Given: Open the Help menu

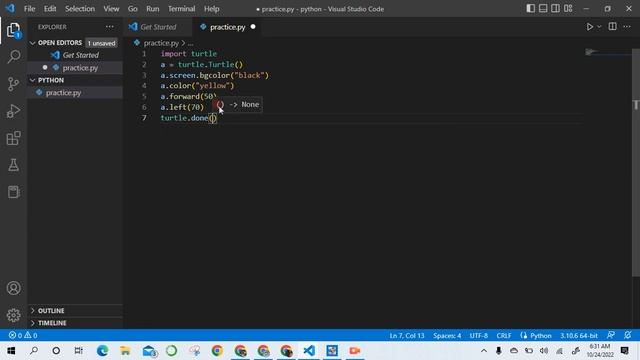Looking at the screenshot, I should tap(211, 9).
